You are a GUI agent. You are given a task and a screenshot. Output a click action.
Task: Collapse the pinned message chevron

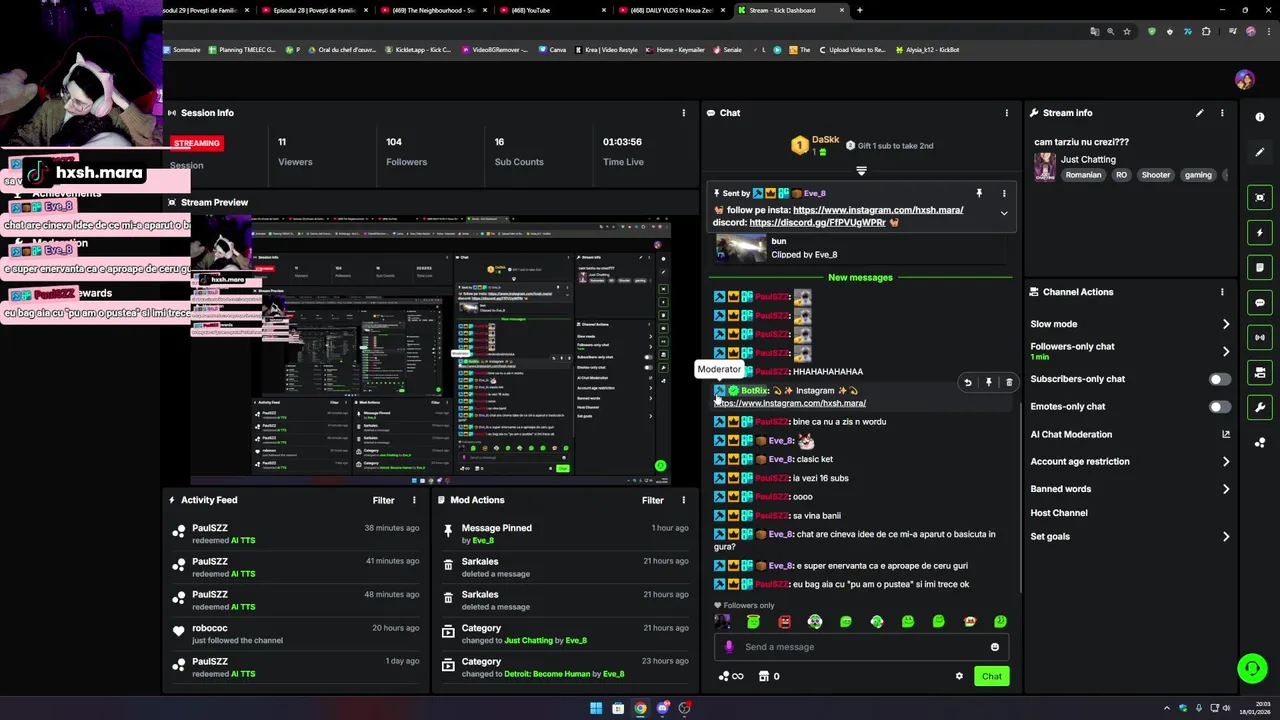1004,213
